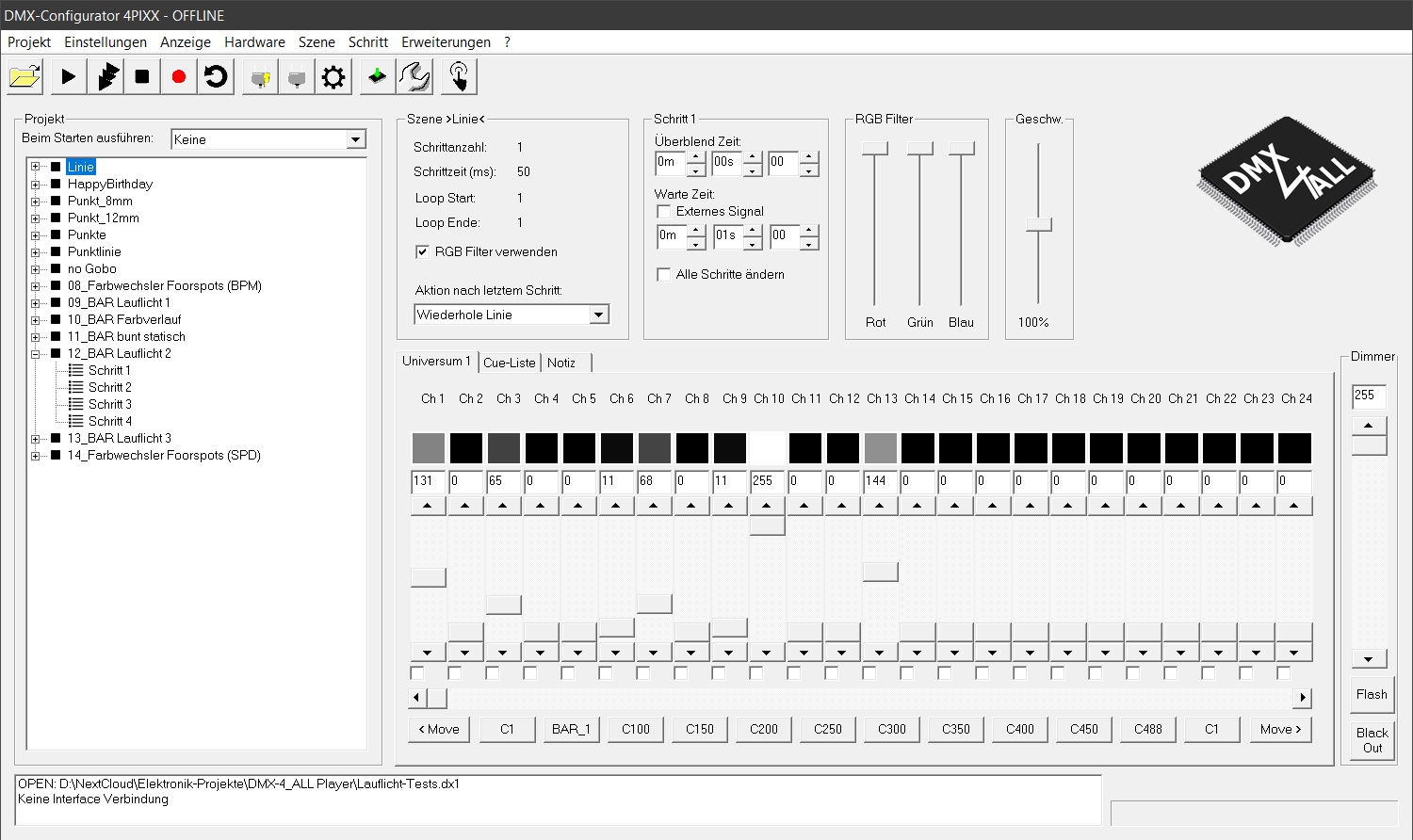Expand 14_Farbwechsler Foorspots (SPD) node
The image size is (1413, 840).
tap(36, 455)
